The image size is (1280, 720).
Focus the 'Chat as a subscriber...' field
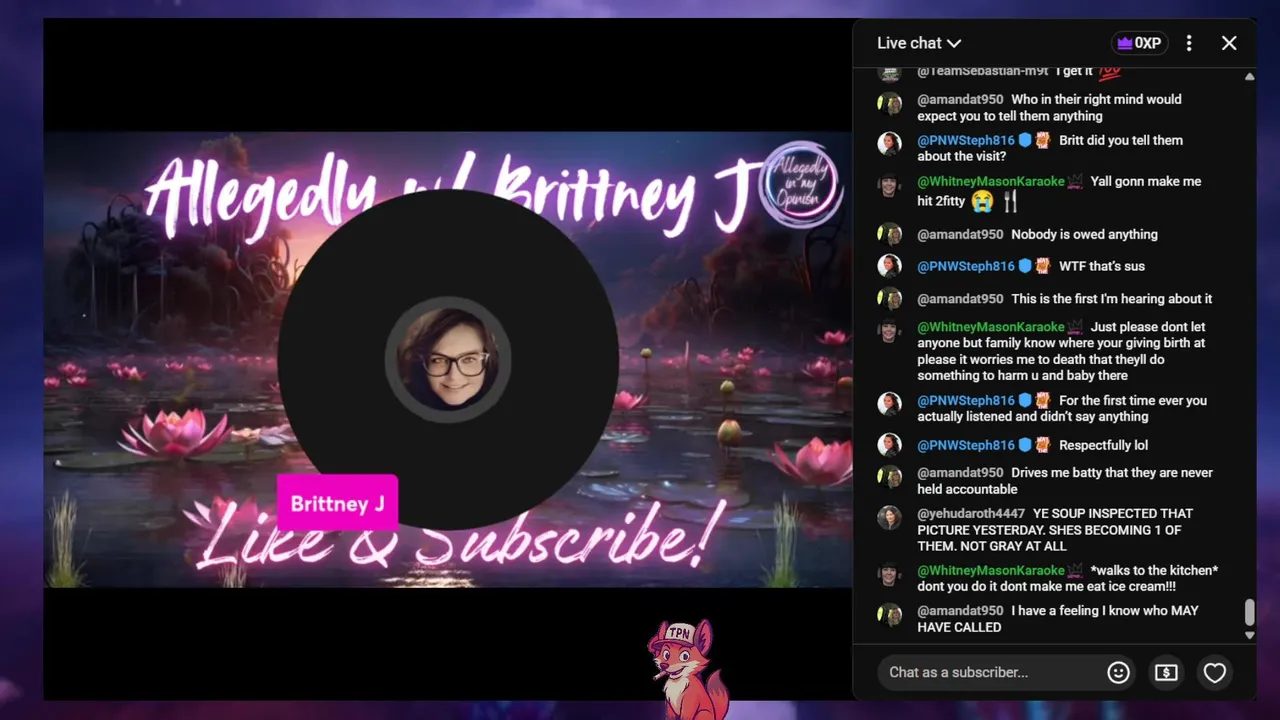(x=992, y=673)
